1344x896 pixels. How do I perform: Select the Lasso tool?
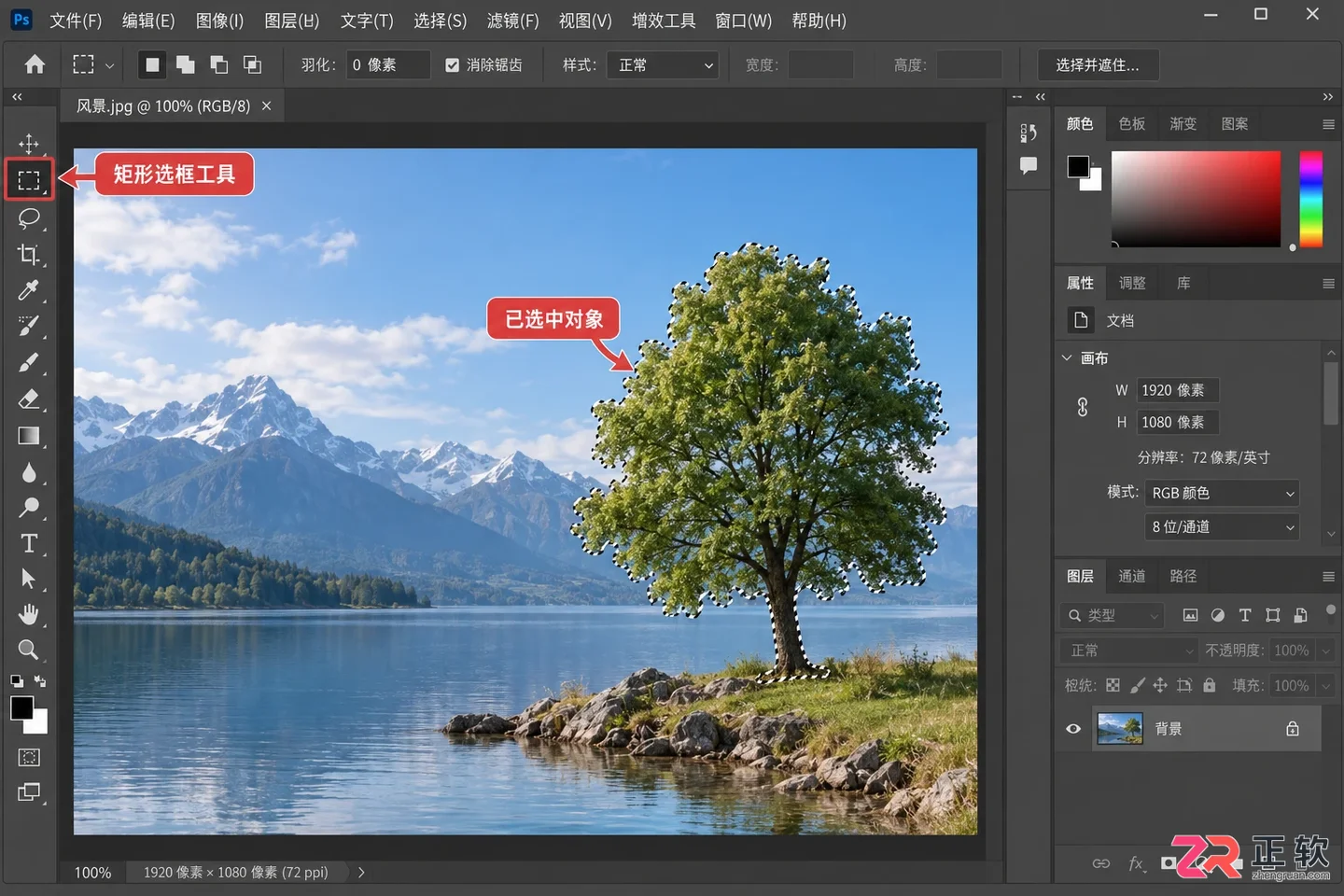click(x=29, y=217)
